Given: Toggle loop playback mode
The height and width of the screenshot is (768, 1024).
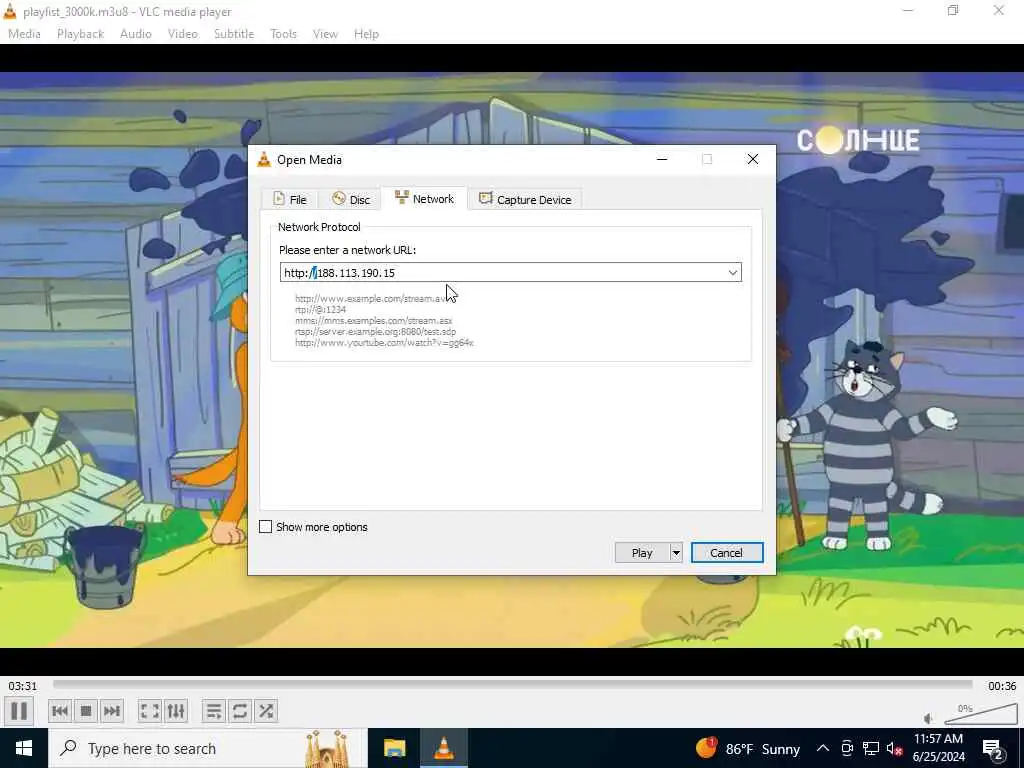Looking at the screenshot, I should [240, 711].
